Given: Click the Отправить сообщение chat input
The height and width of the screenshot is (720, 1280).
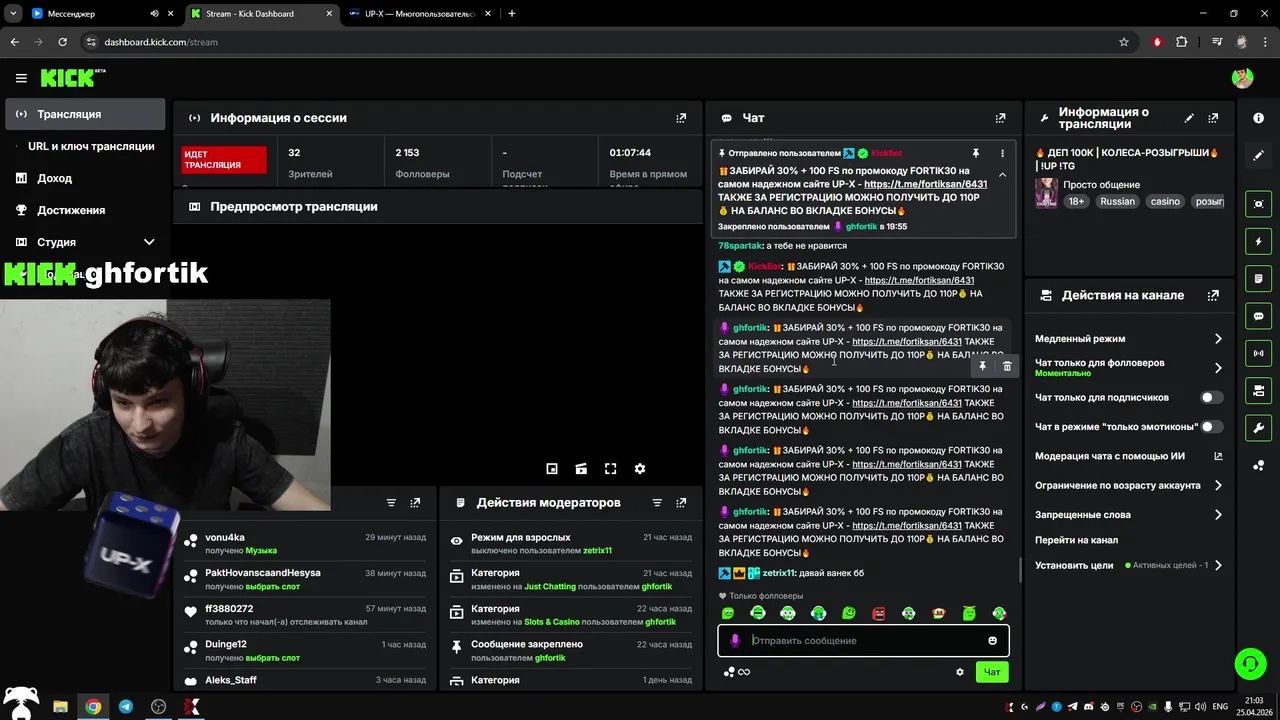Looking at the screenshot, I should 863,640.
